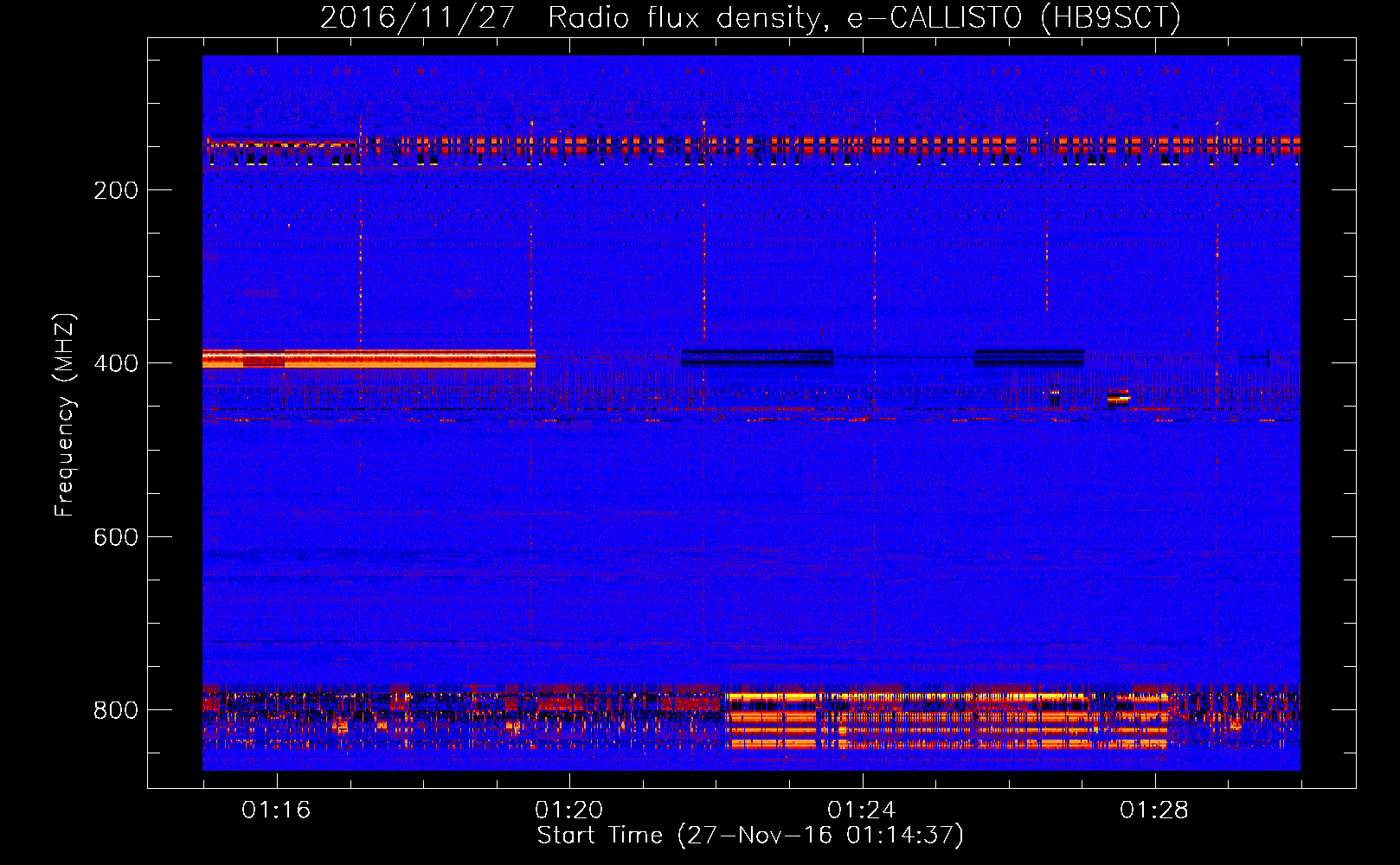Click the 01:28 time tick label
Screen dimensions: 1400x865
click(x=1154, y=811)
